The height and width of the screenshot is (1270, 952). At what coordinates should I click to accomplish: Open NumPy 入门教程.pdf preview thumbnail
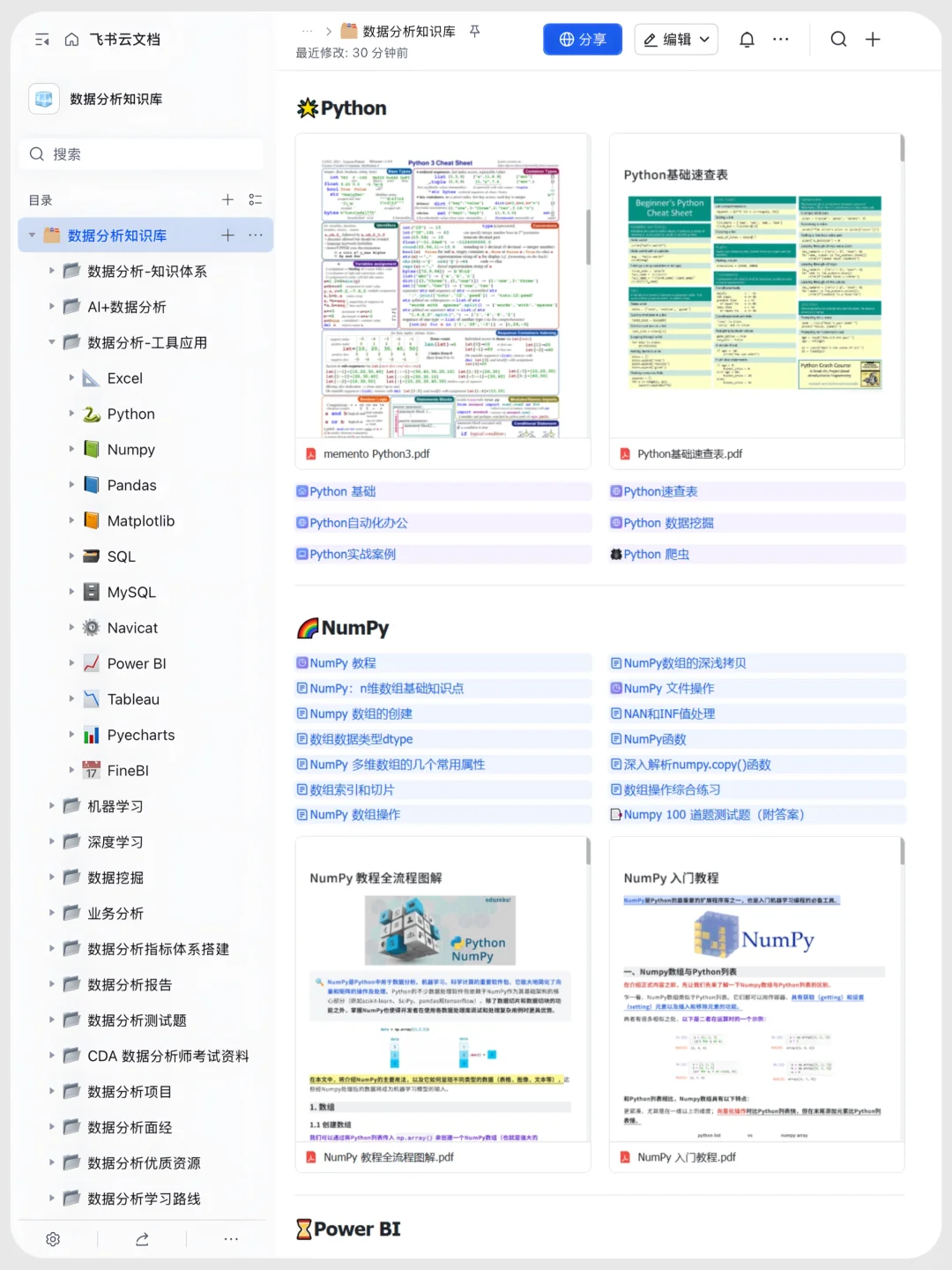(757, 990)
